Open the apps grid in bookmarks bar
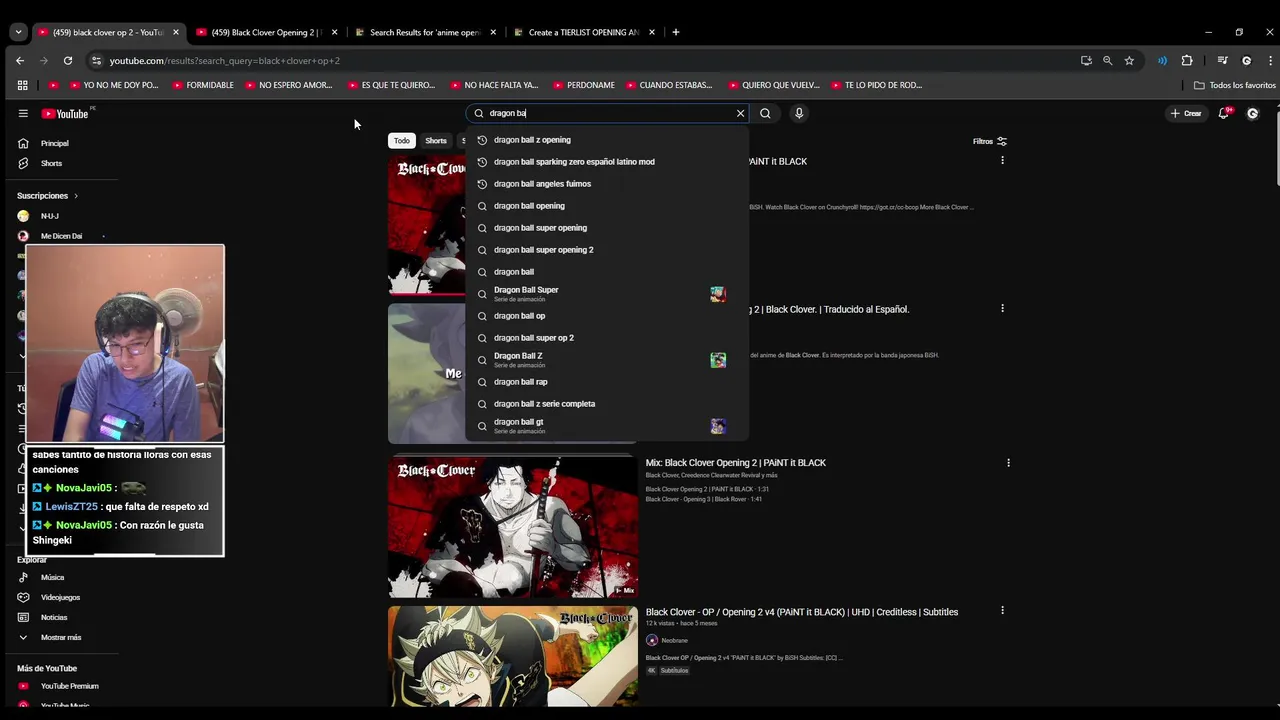 tap(22, 85)
